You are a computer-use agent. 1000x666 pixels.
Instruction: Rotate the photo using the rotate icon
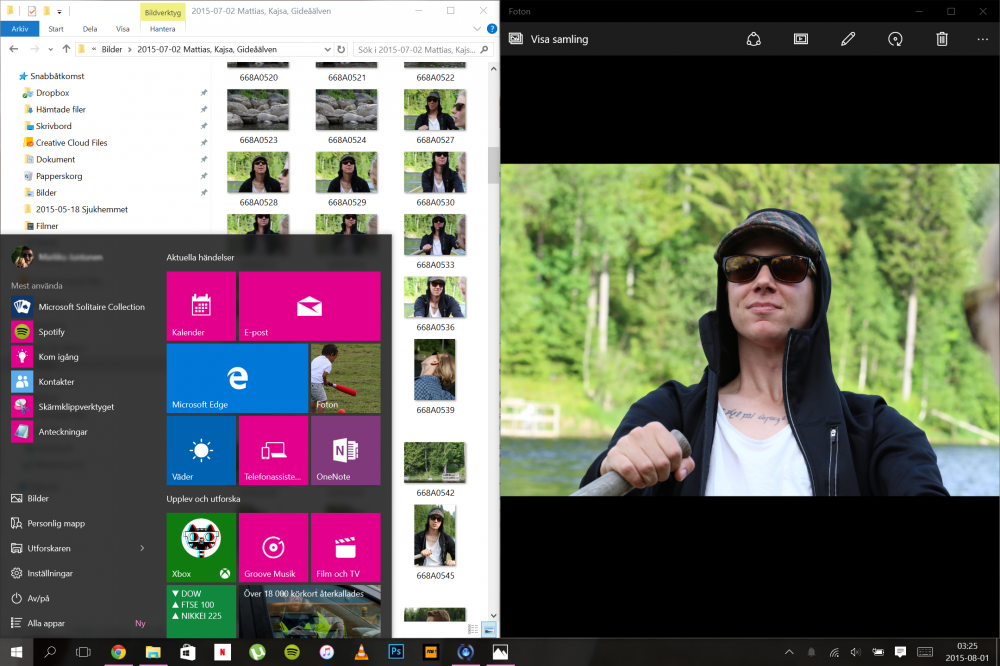tap(895, 39)
